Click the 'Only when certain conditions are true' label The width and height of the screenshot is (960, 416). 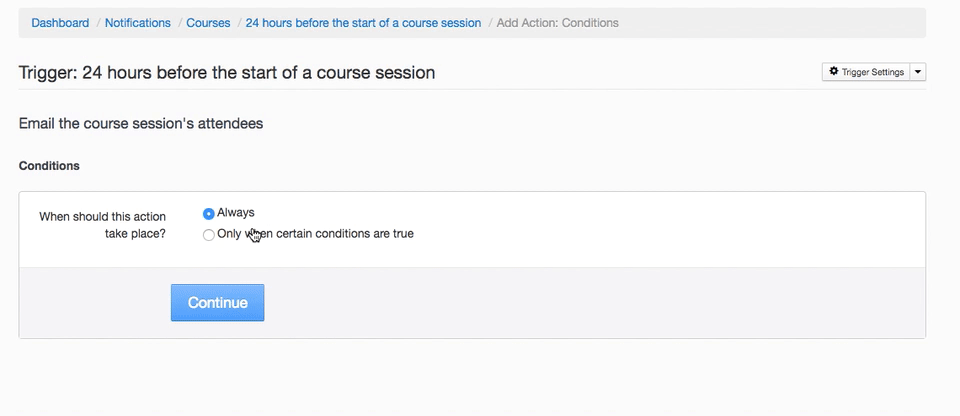click(x=315, y=234)
